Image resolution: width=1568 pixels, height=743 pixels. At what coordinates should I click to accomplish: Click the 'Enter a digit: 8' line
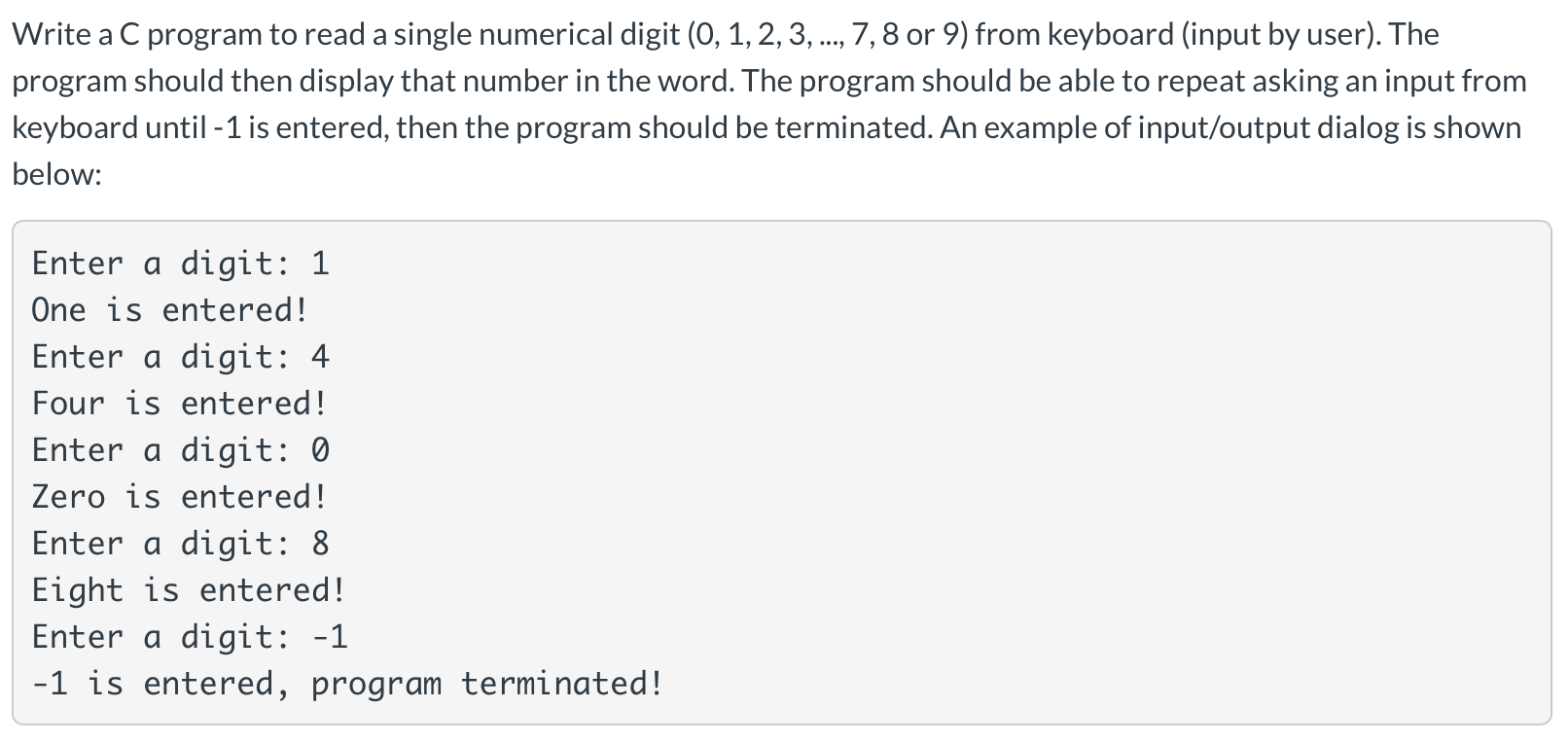pyautogui.click(x=181, y=544)
